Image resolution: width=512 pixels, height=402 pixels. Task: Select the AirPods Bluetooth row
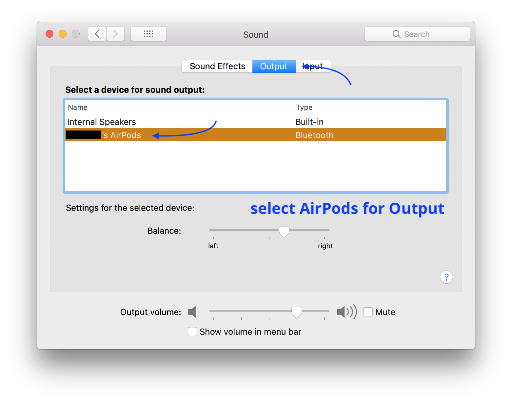pyautogui.click(x=256, y=135)
